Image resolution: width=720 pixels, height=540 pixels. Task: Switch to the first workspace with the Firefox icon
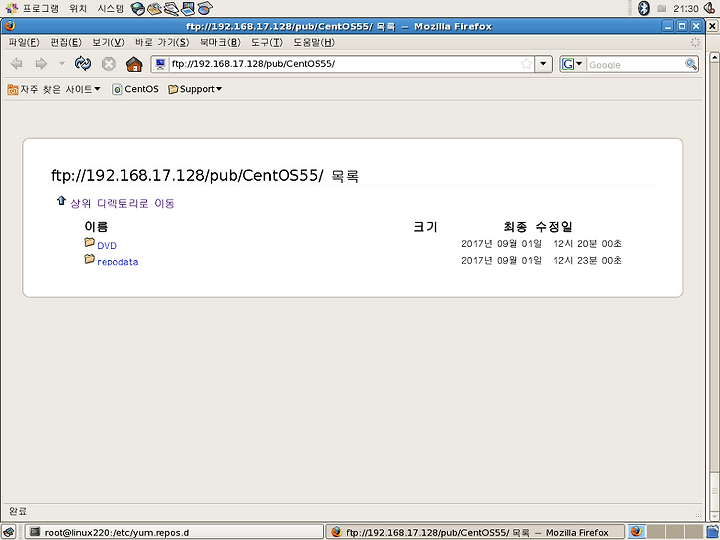point(636,532)
